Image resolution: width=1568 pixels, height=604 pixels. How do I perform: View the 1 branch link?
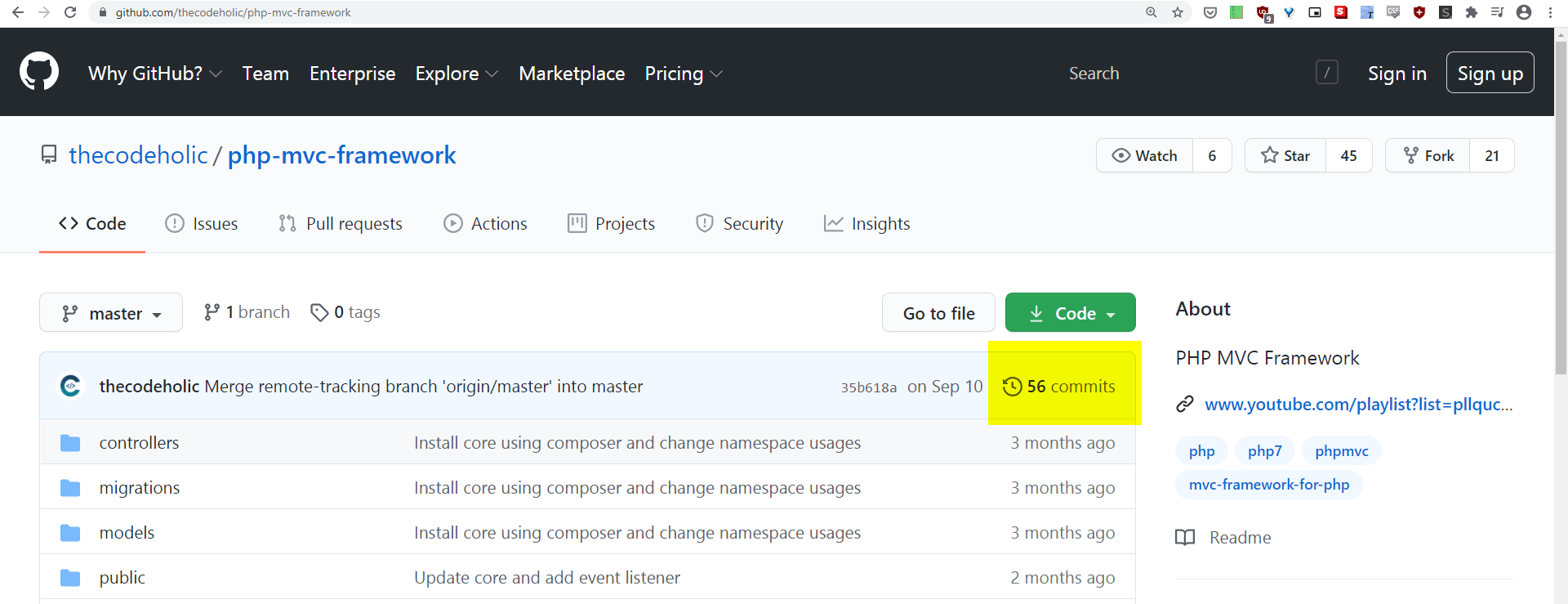247,312
